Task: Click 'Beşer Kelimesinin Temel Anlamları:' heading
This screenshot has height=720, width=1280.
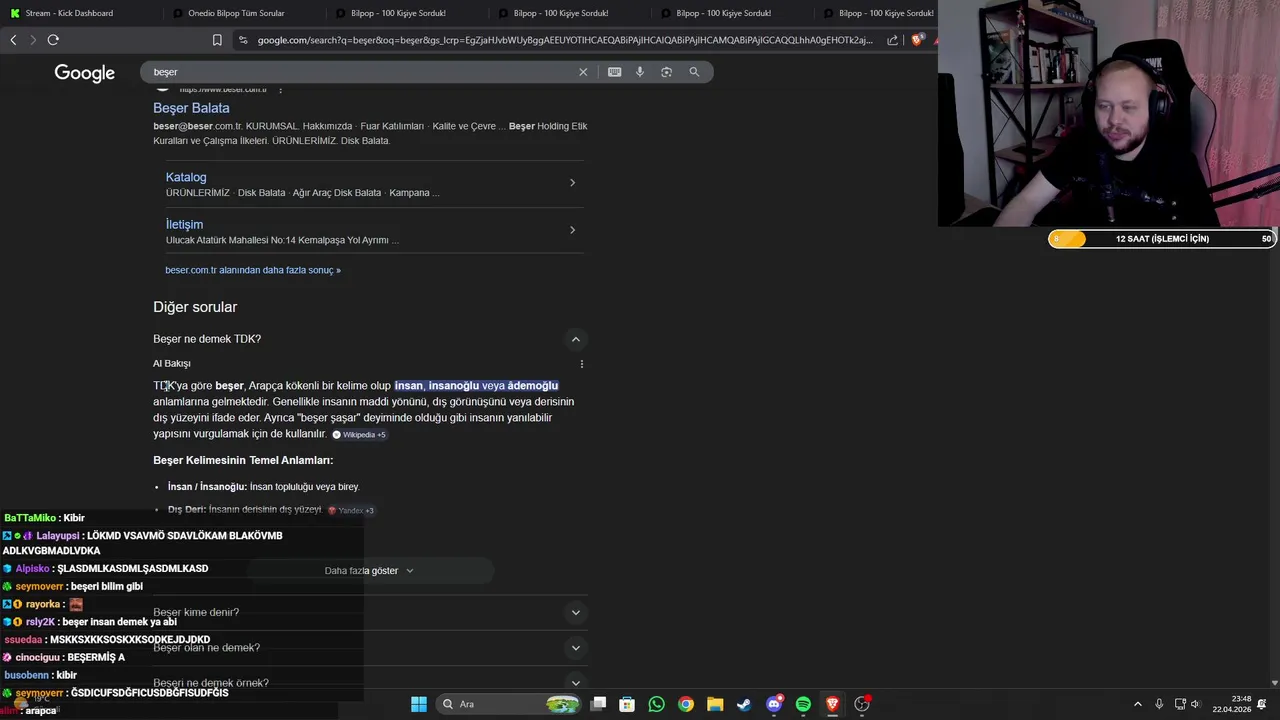Action: (243, 460)
